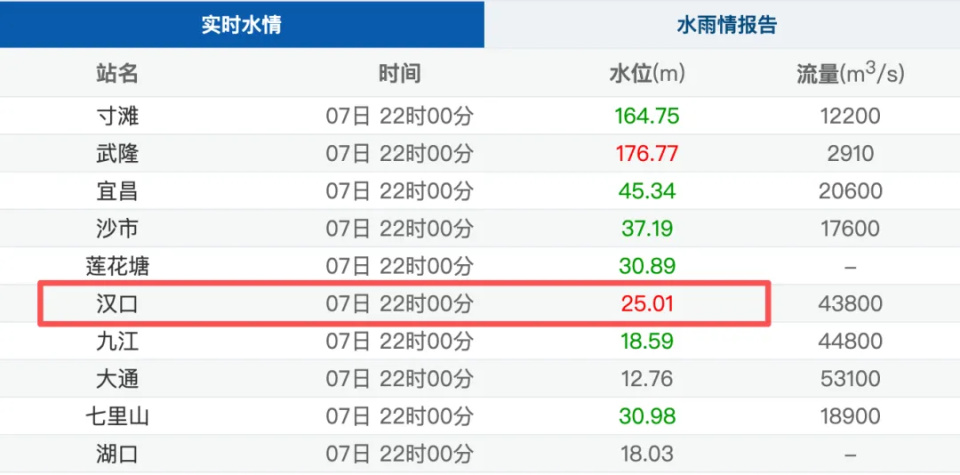The width and height of the screenshot is (960, 475).
Task: Click the time cell in 大通 row
Action: point(399,379)
